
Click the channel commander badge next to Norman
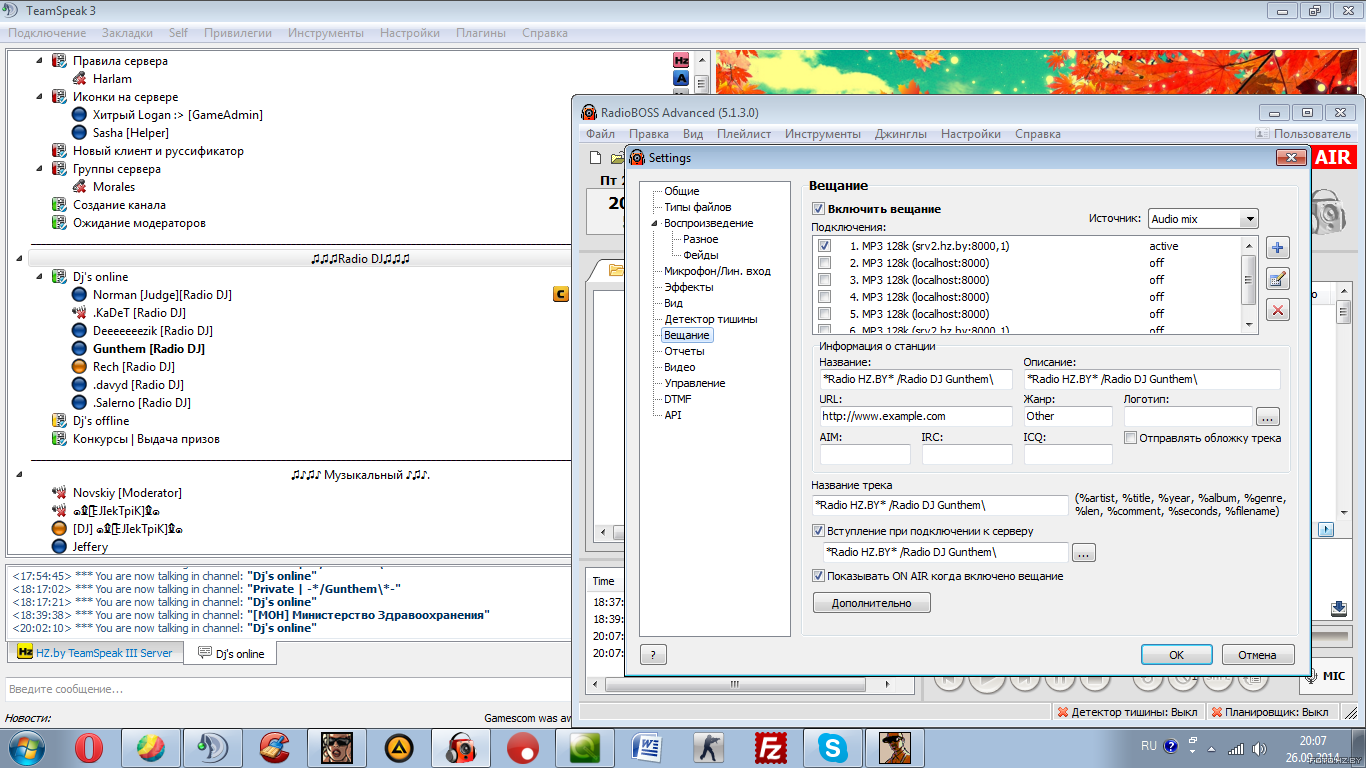point(561,294)
